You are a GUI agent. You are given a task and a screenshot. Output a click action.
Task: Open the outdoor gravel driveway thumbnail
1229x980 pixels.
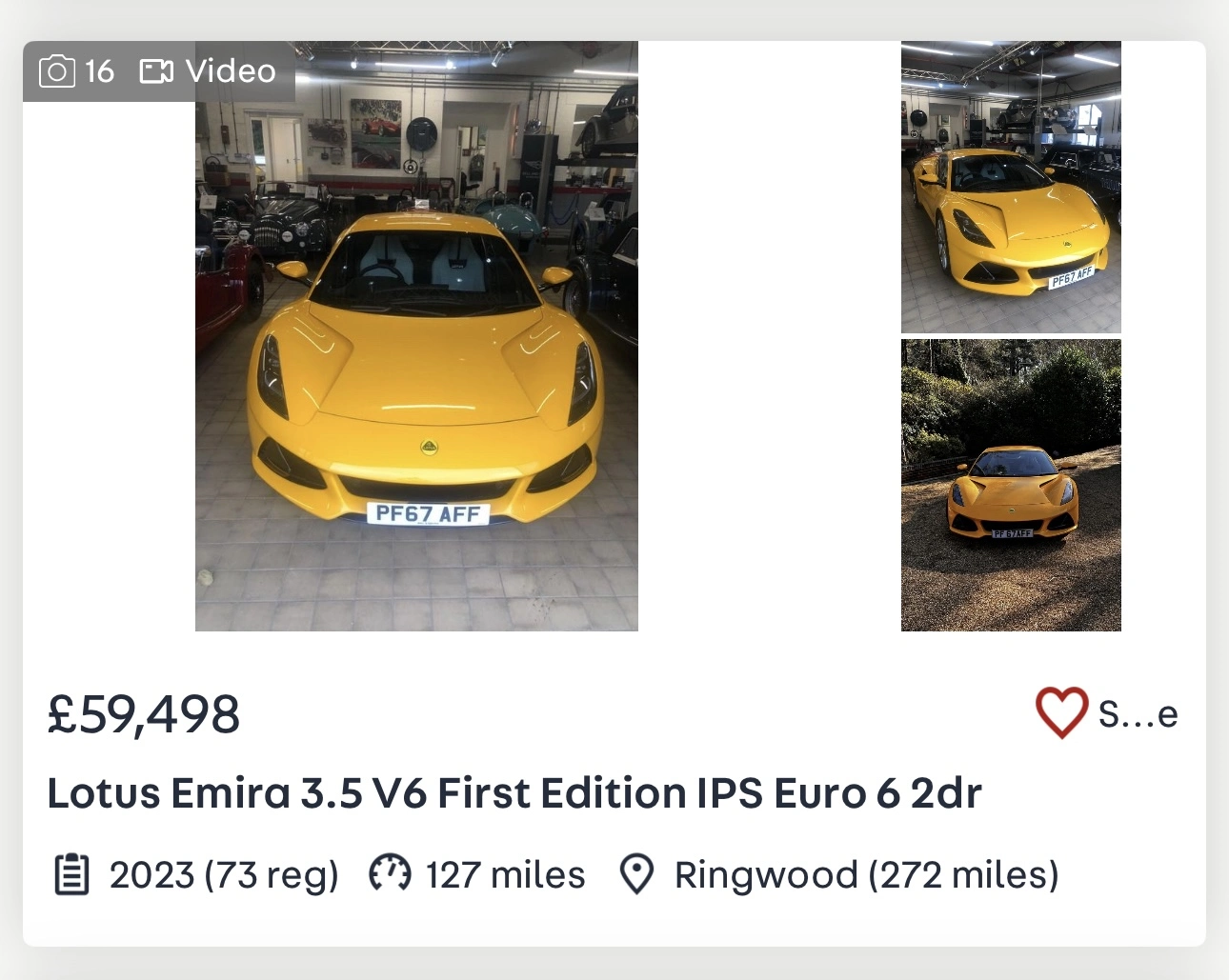pyautogui.click(x=1011, y=485)
